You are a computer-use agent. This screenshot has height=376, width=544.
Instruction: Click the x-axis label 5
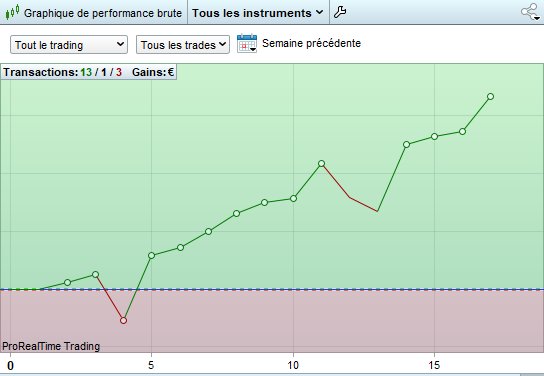click(x=151, y=365)
